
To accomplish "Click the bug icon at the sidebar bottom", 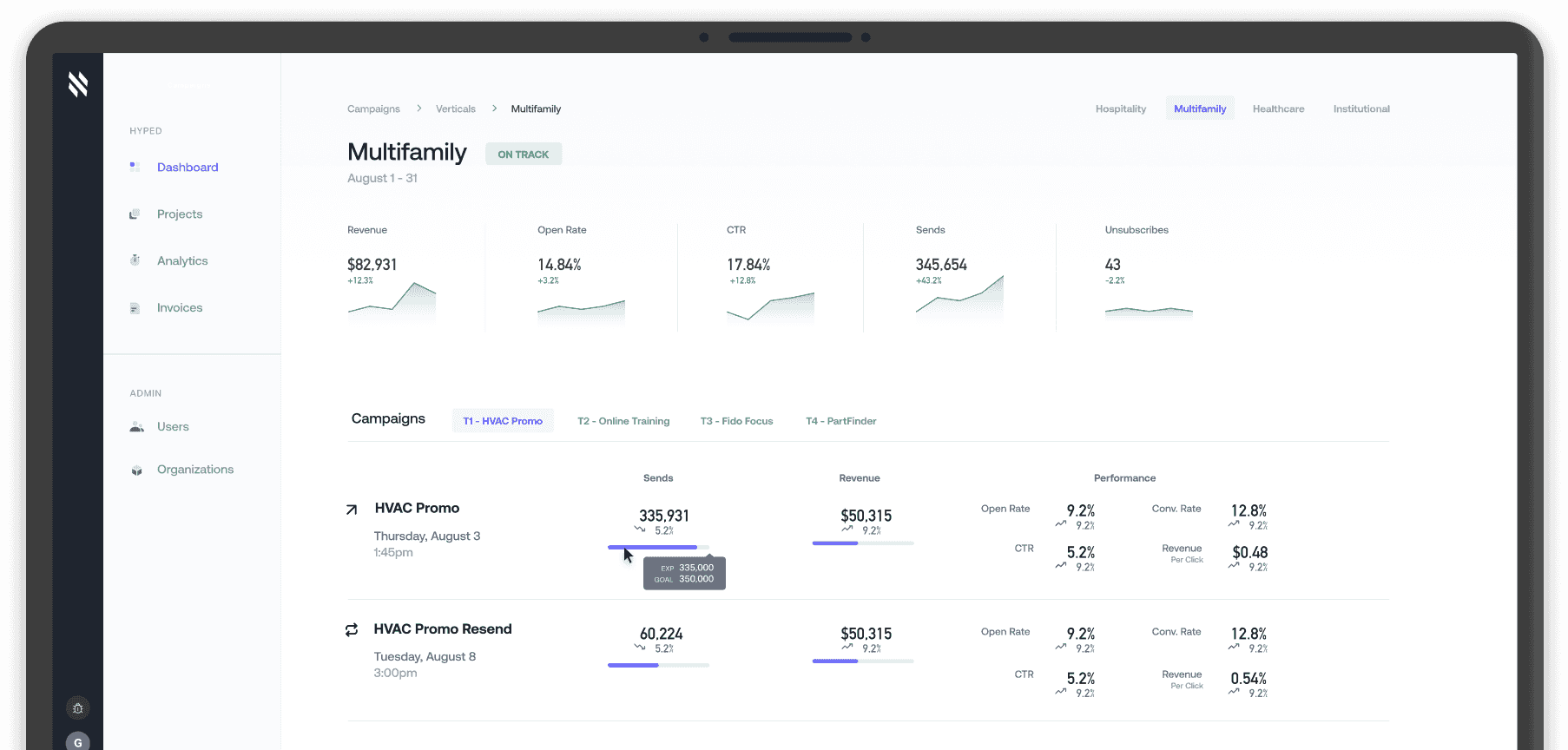I will (x=78, y=708).
